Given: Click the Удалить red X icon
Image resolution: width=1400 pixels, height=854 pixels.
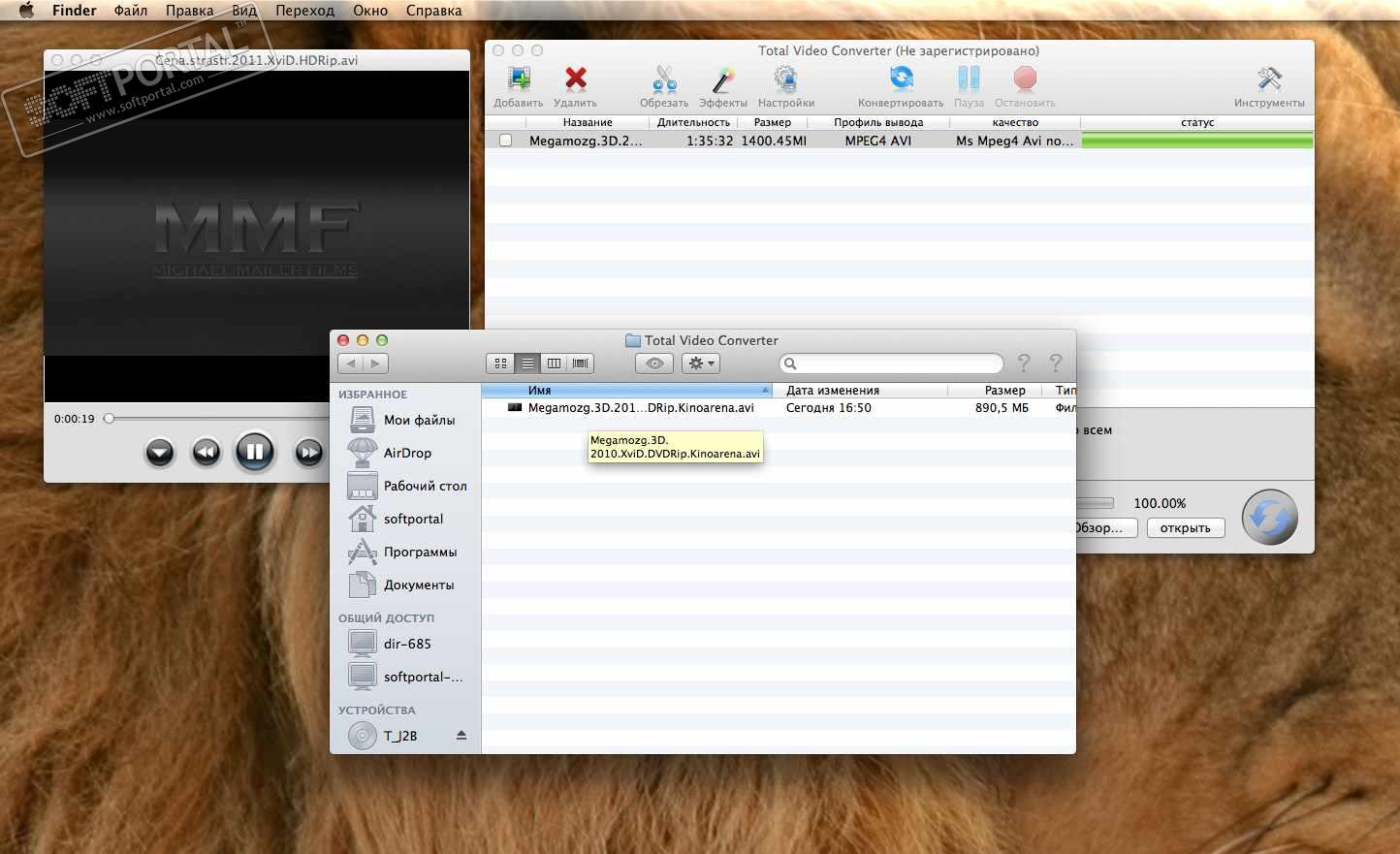Looking at the screenshot, I should [576, 79].
